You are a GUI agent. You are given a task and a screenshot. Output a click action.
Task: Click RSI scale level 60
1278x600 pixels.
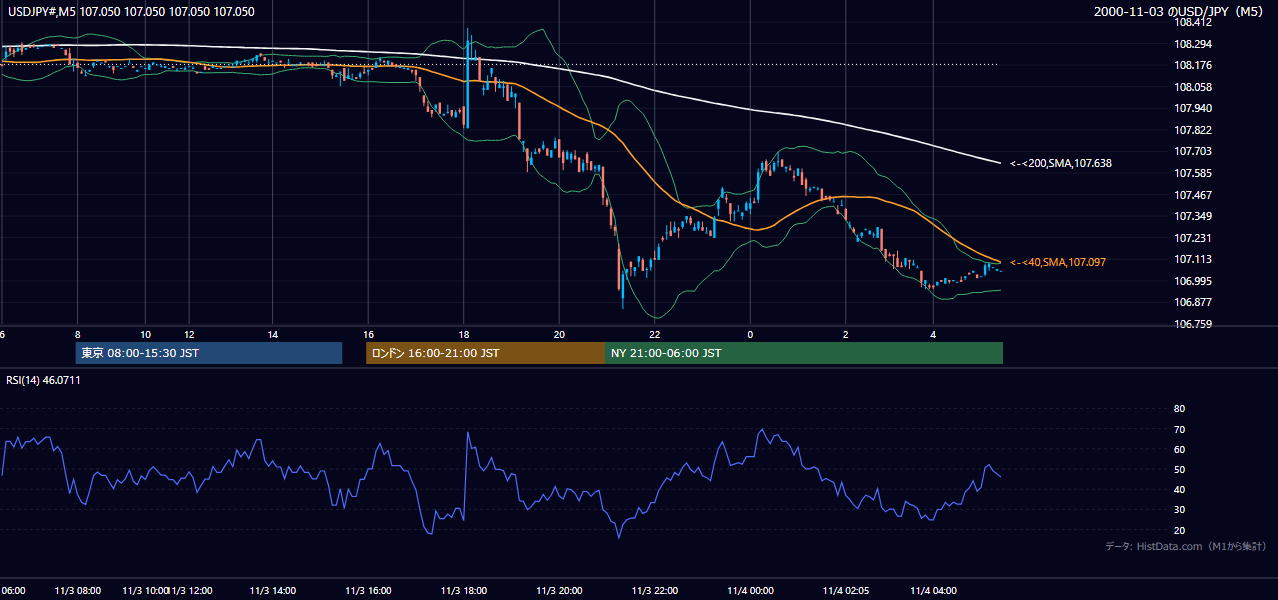click(1179, 449)
